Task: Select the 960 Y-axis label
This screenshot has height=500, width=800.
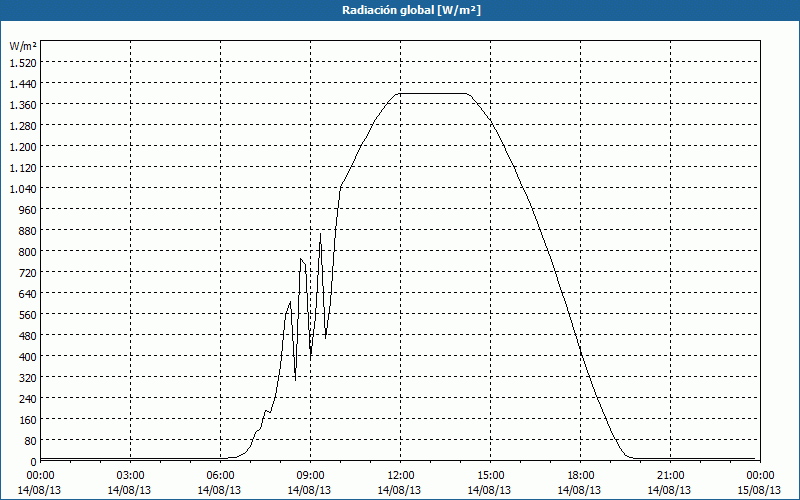Action: point(29,210)
